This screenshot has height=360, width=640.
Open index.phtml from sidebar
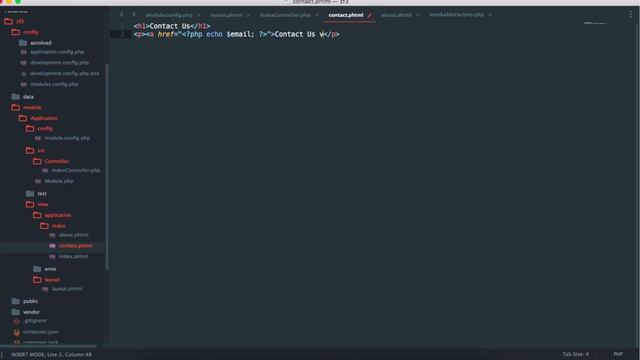click(73, 257)
